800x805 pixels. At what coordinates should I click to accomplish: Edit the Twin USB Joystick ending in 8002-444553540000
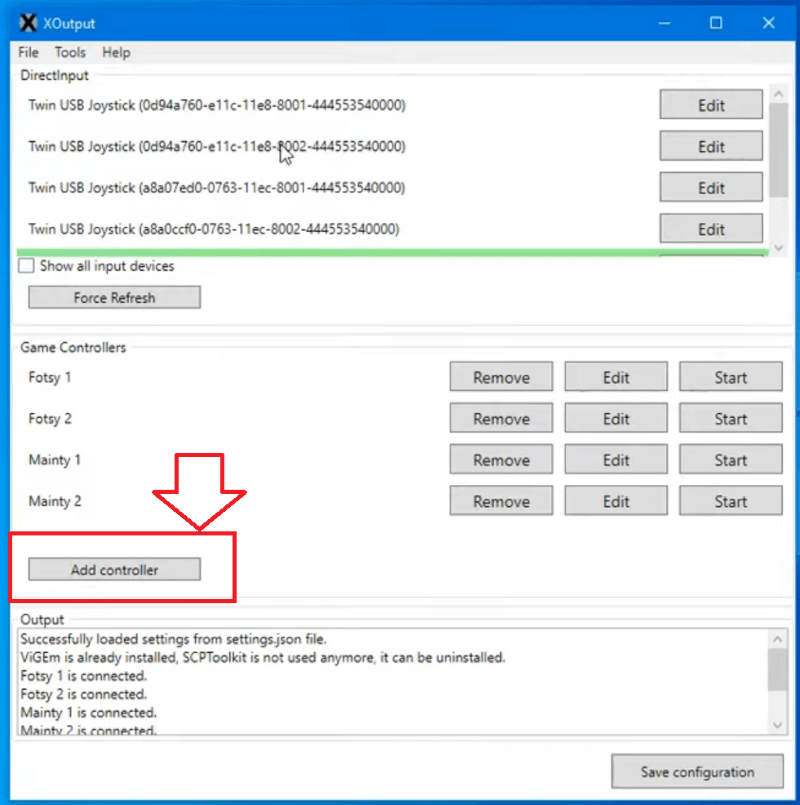(711, 146)
